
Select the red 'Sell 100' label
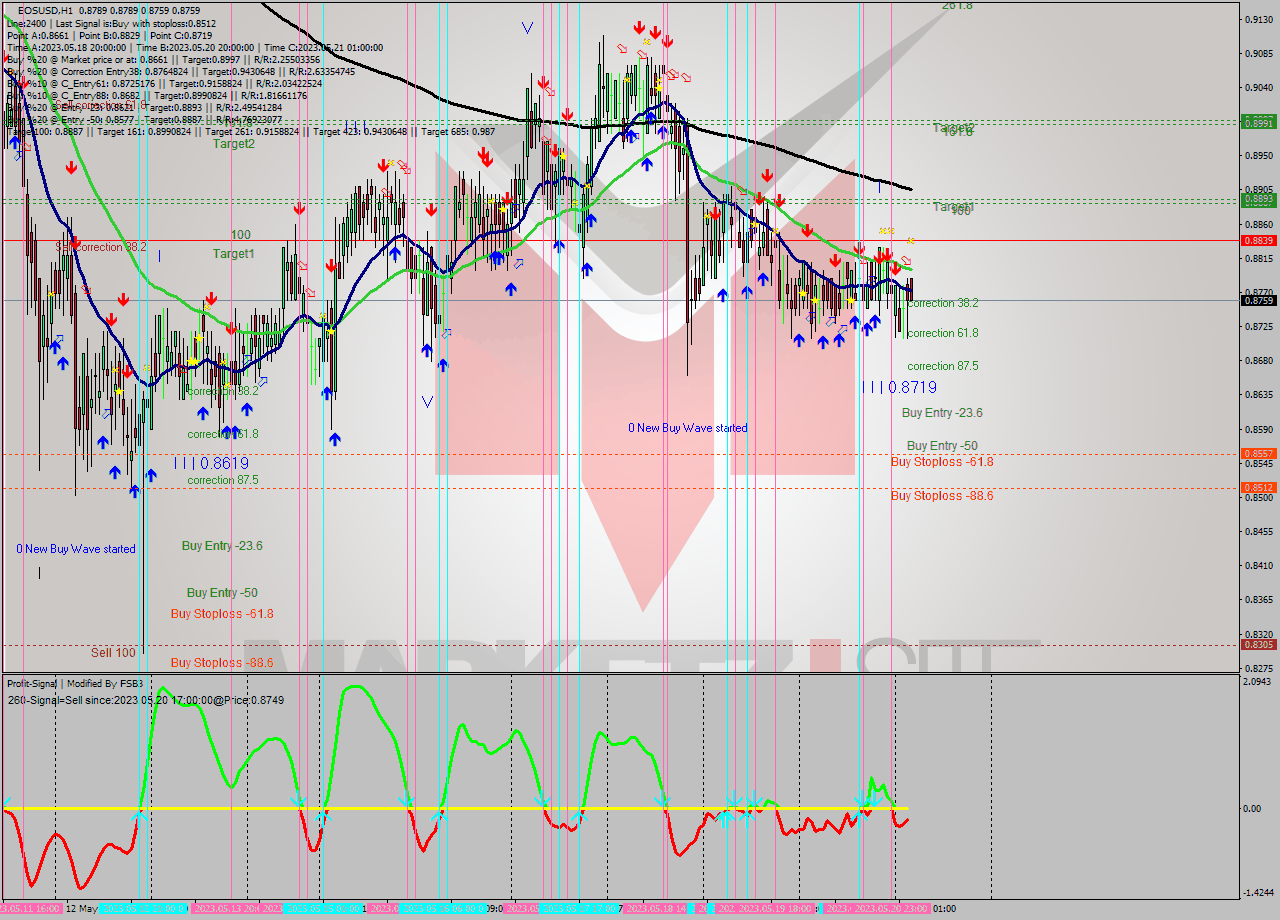(x=113, y=653)
